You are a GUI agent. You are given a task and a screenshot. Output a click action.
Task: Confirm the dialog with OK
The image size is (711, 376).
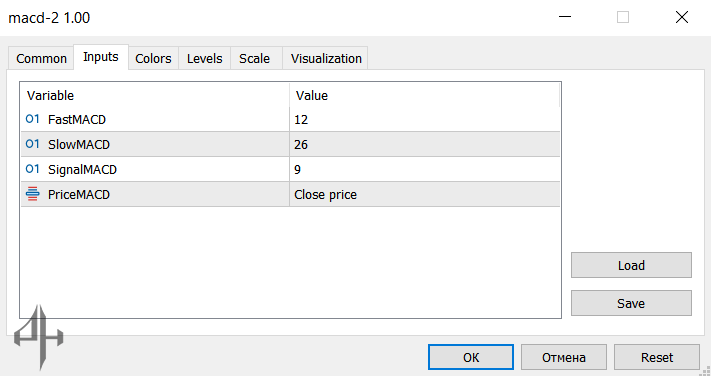click(471, 357)
